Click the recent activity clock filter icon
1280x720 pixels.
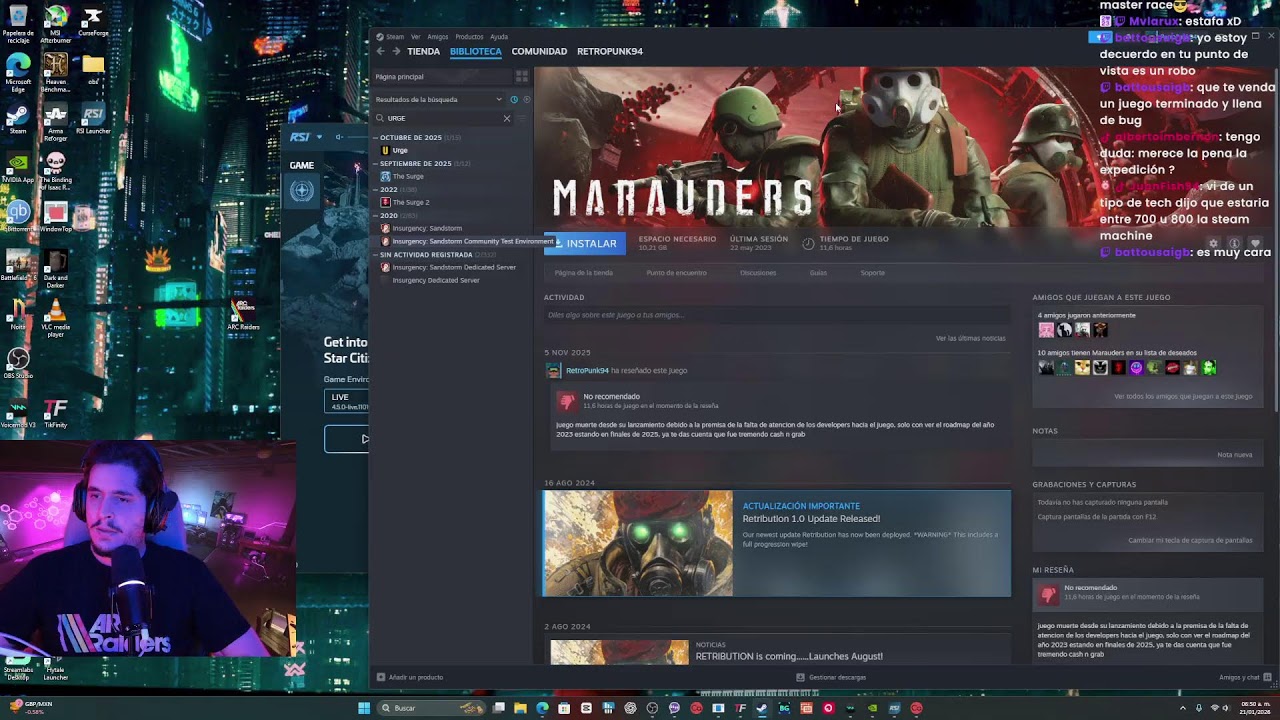click(514, 99)
